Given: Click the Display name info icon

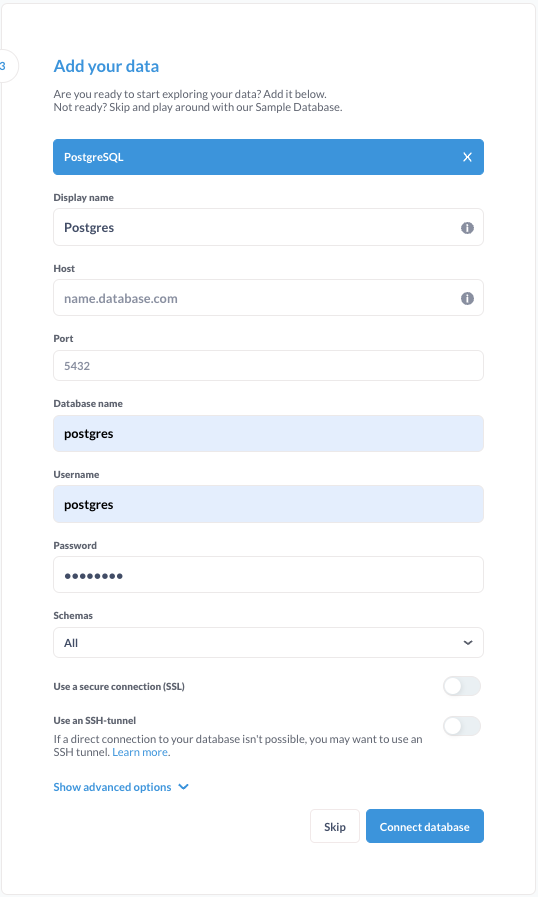Looking at the screenshot, I should [x=467, y=228].
